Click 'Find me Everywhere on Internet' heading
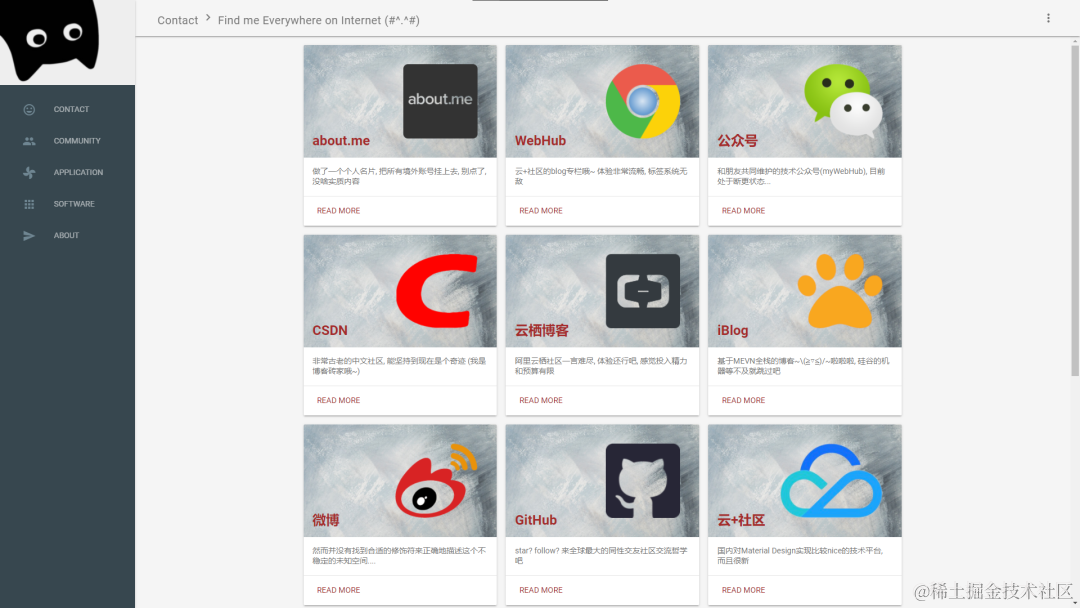1080x608 pixels. click(319, 21)
